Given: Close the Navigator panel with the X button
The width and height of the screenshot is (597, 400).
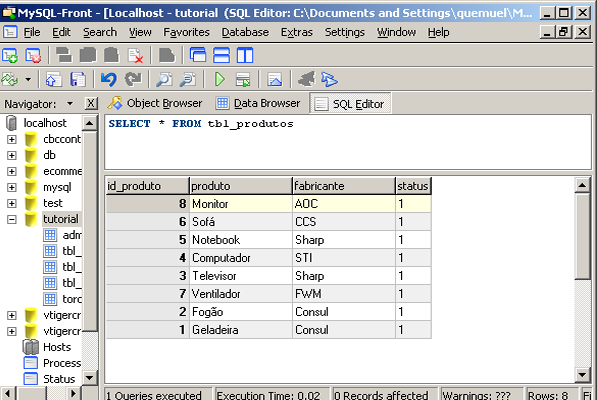Looking at the screenshot, I should click(91, 103).
